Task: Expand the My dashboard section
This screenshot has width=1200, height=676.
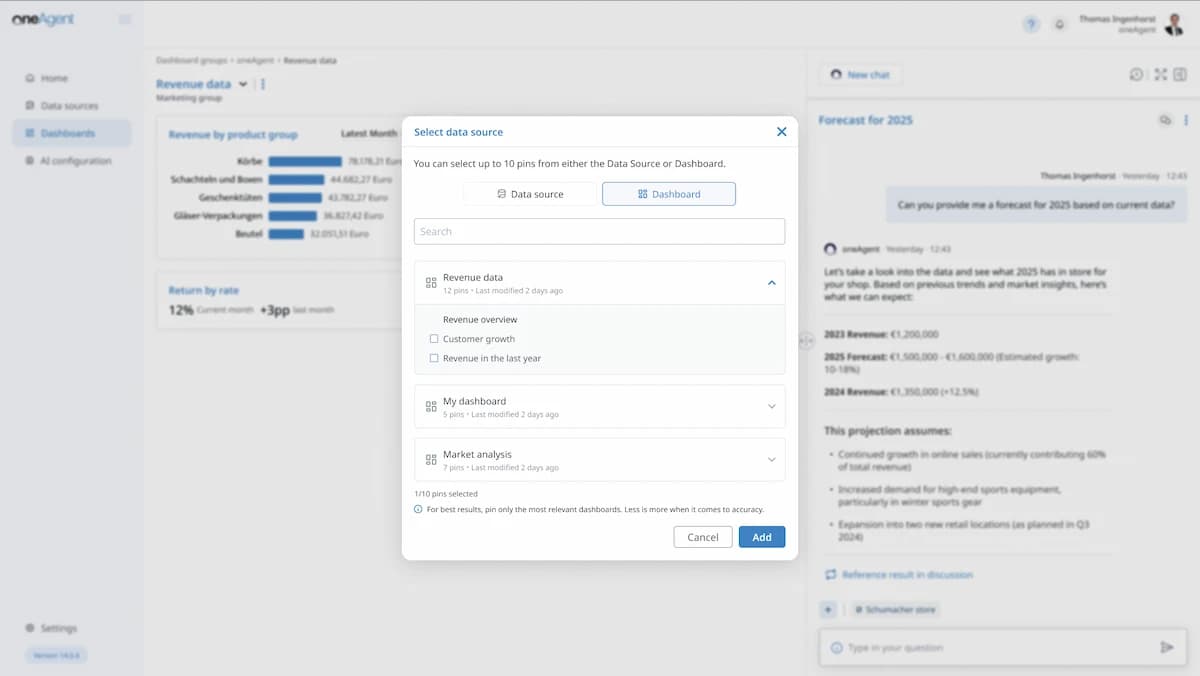Action: click(771, 406)
